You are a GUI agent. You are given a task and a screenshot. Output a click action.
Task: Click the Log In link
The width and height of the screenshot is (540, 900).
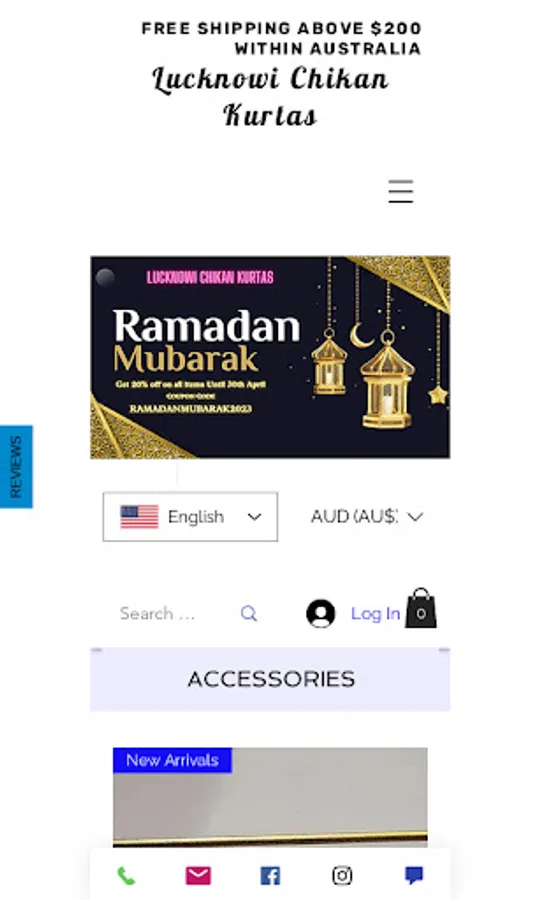point(375,614)
